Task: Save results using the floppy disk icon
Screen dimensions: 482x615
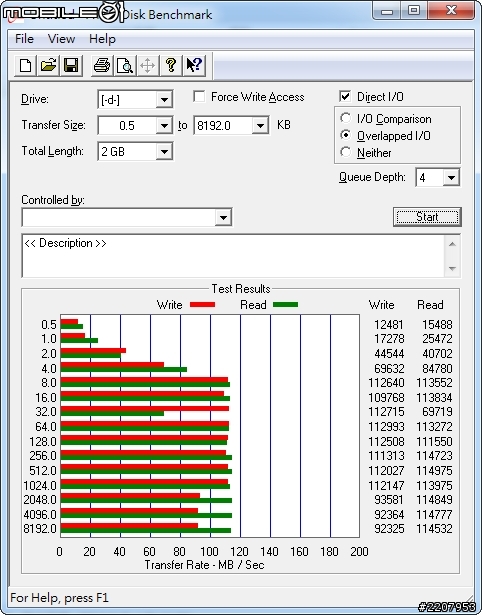Action: tap(71, 65)
